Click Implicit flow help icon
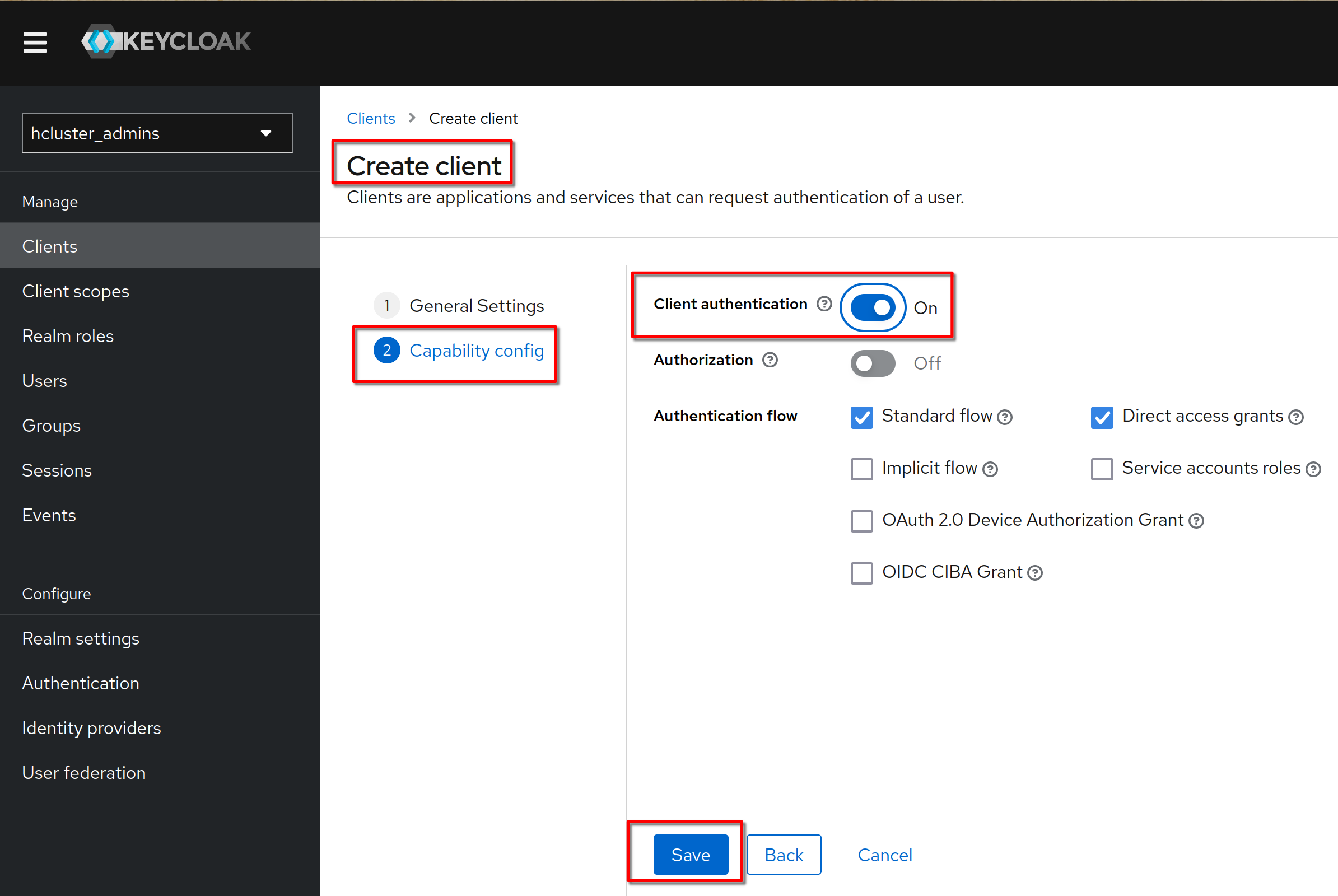Viewport: 1338px width, 896px height. pyautogui.click(x=990, y=470)
